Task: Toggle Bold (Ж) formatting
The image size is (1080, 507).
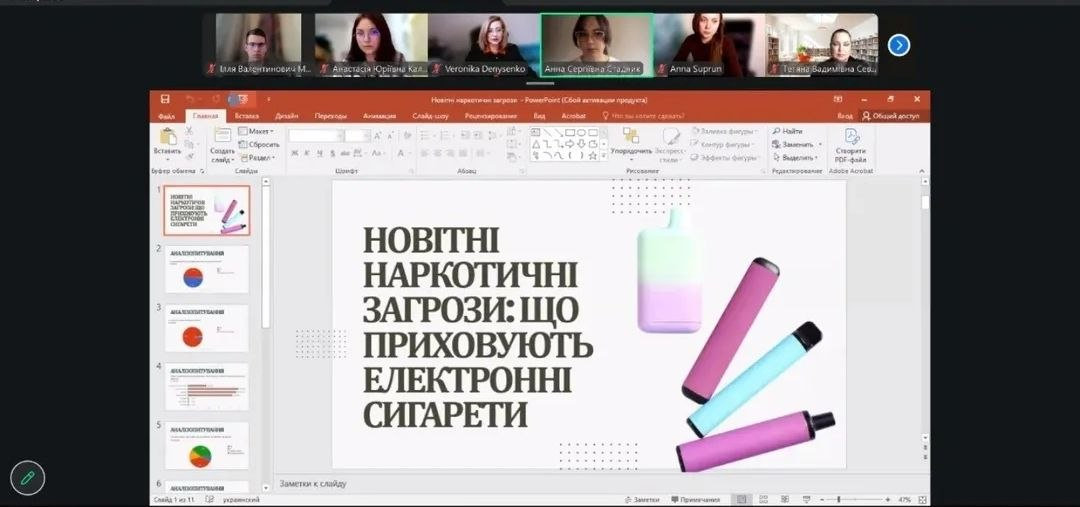Action: (x=295, y=153)
